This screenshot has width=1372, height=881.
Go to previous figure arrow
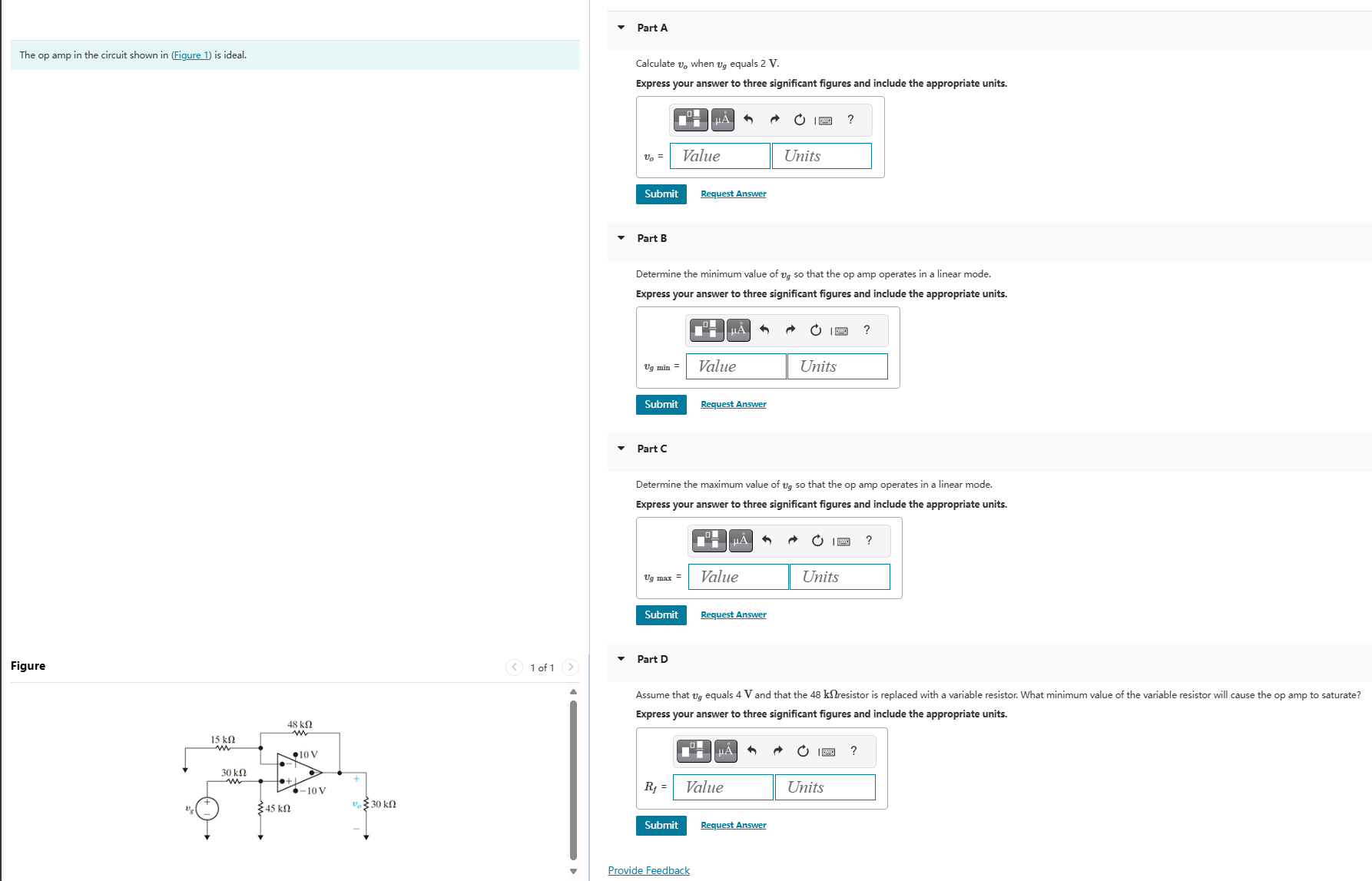(x=515, y=667)
